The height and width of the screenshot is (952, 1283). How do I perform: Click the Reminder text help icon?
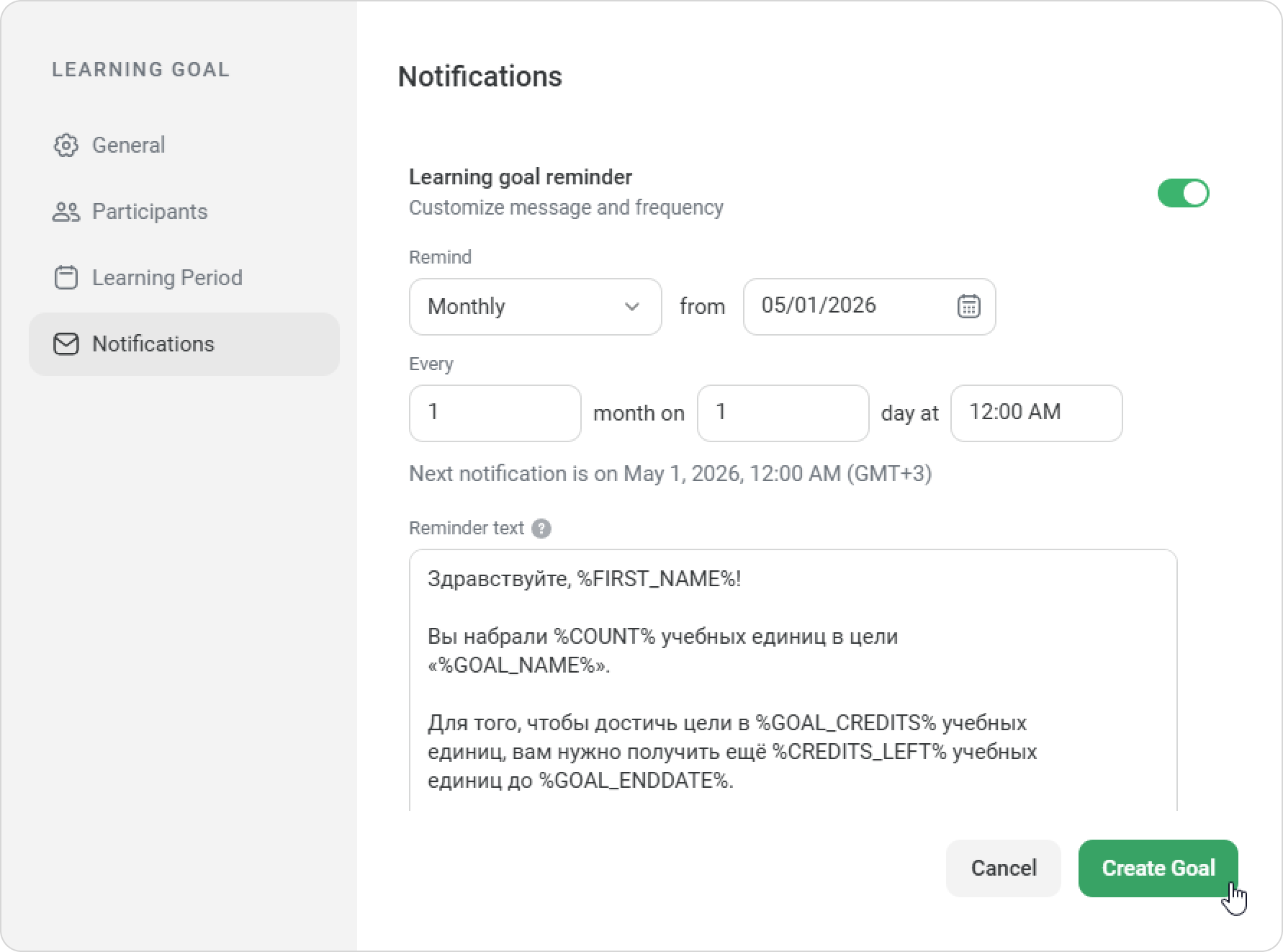tap(541, 529)
